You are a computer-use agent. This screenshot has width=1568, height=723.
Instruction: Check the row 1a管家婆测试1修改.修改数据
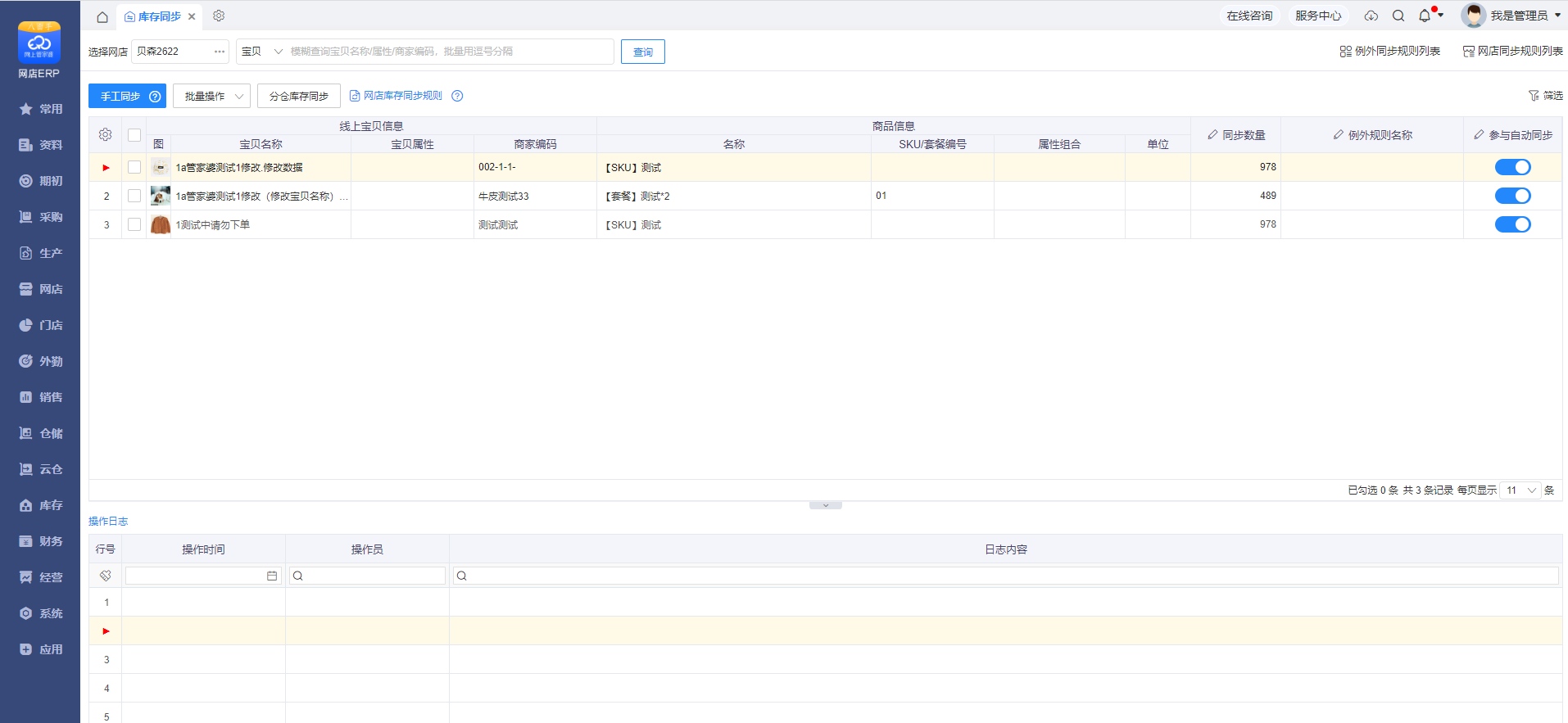tap(134, 167)
